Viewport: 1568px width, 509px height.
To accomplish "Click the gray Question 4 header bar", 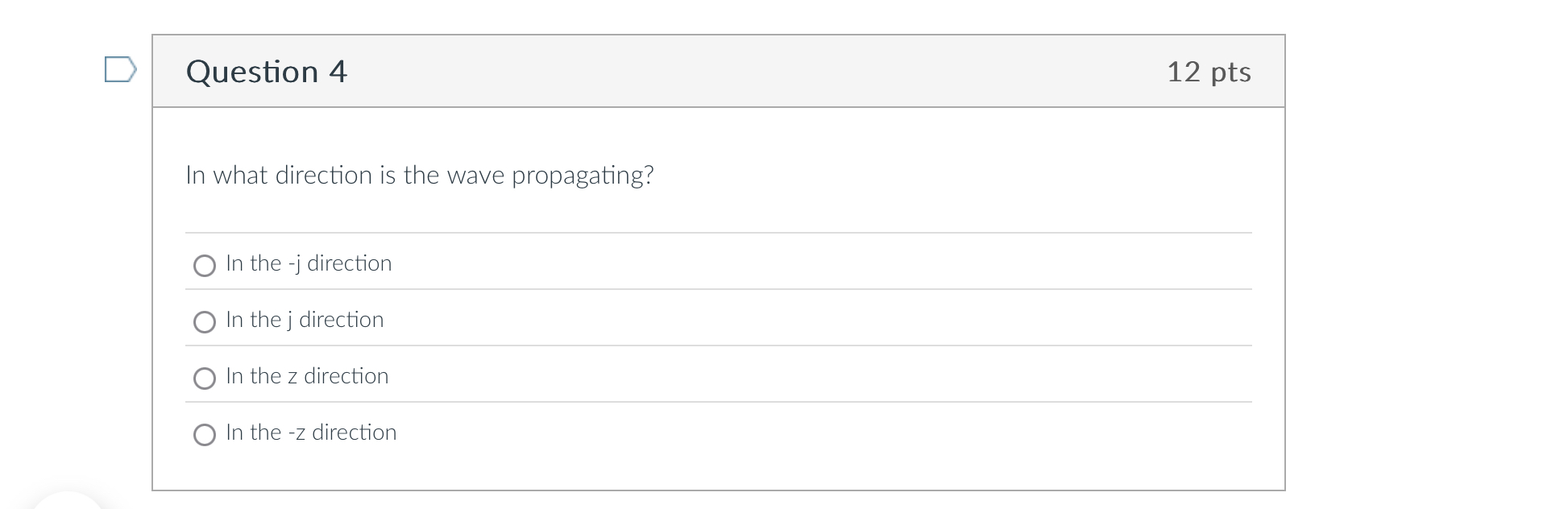I will coord(719,71).
